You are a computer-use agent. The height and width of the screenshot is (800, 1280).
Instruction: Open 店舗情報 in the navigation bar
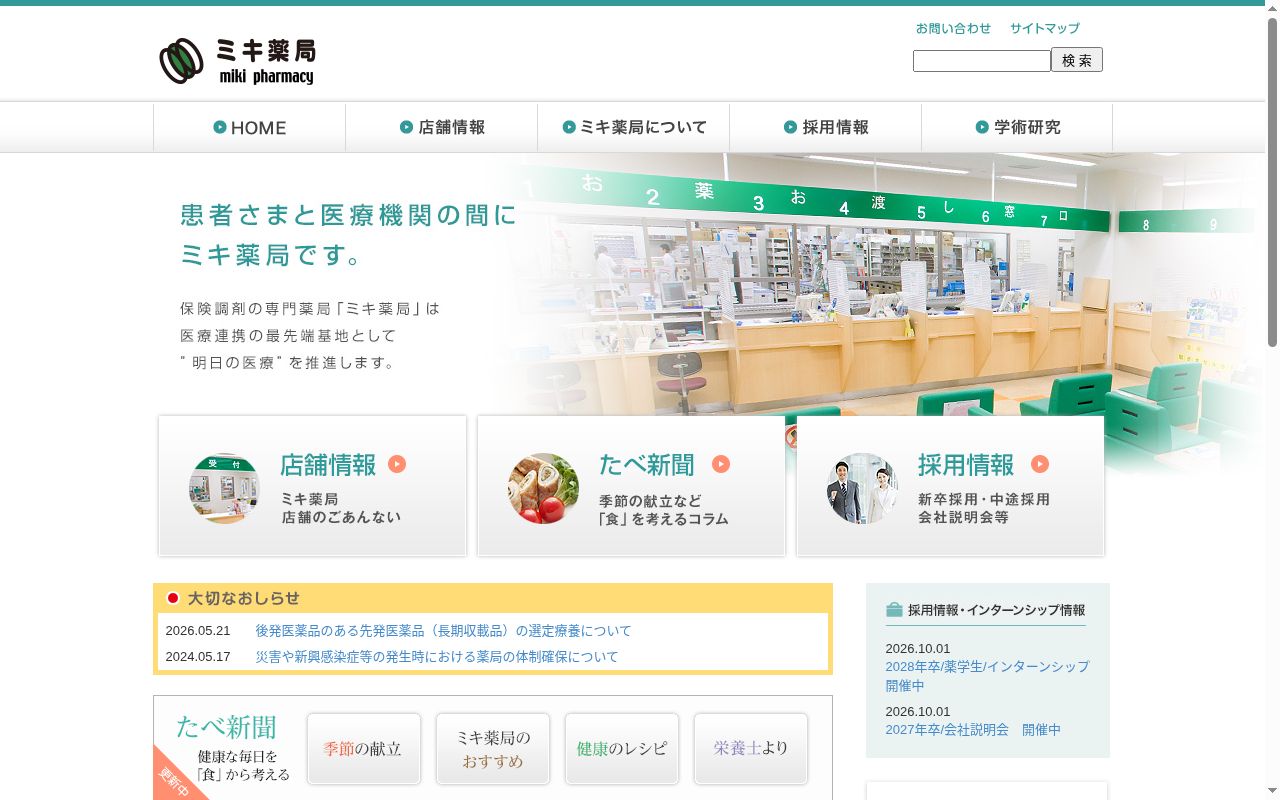click(x=441, y=127)
